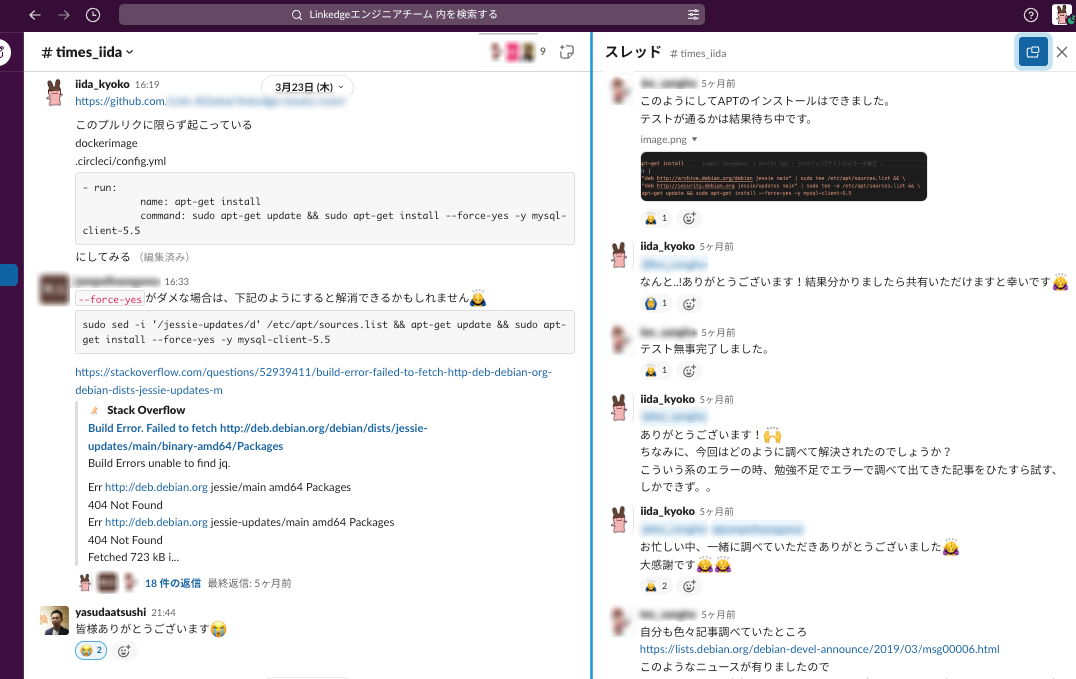This screenshot has height=679, width=1076.
Task: Open the history clock icon
Action: coord(93,14)
